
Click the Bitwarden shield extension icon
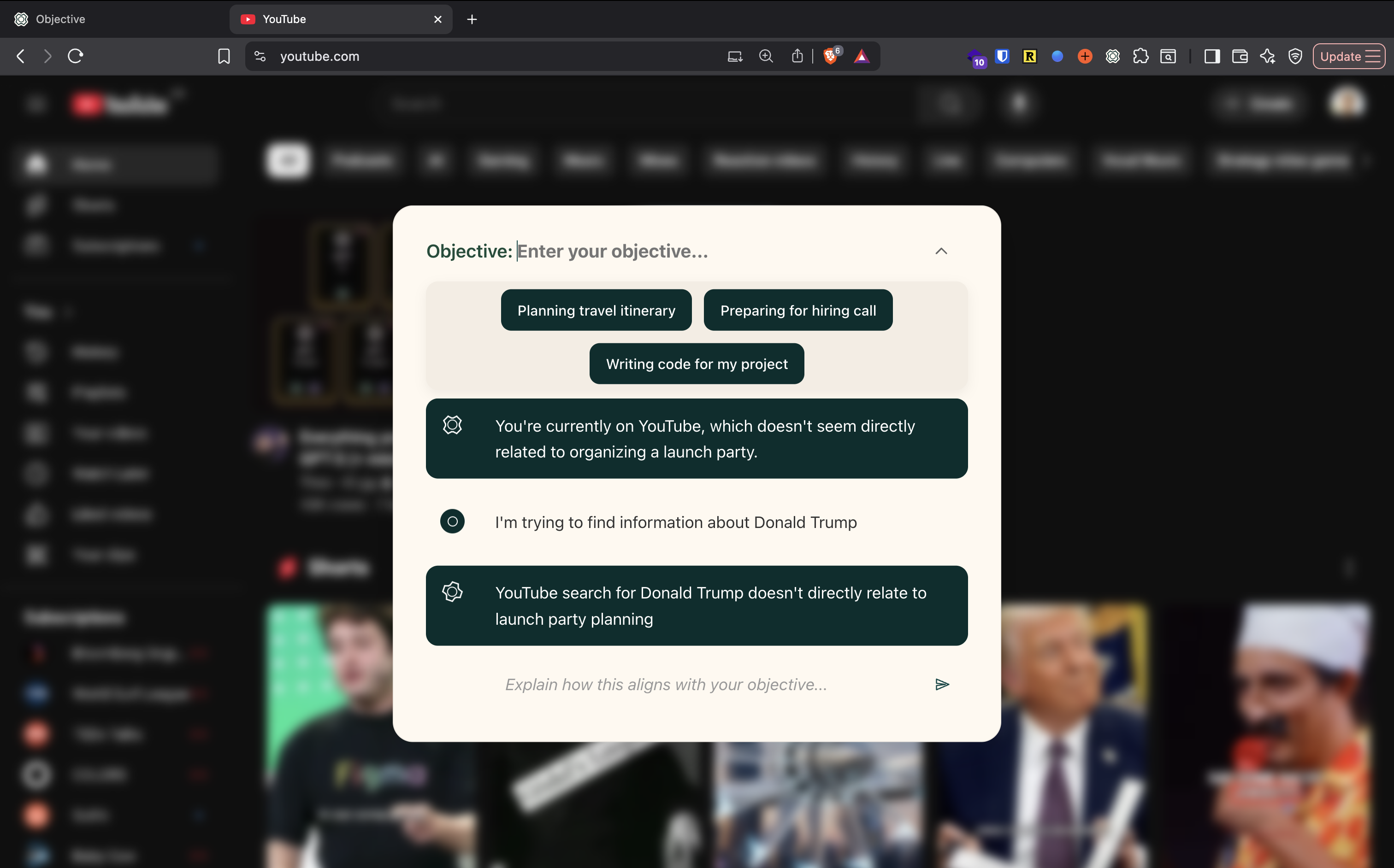(x=1002, y=56)
